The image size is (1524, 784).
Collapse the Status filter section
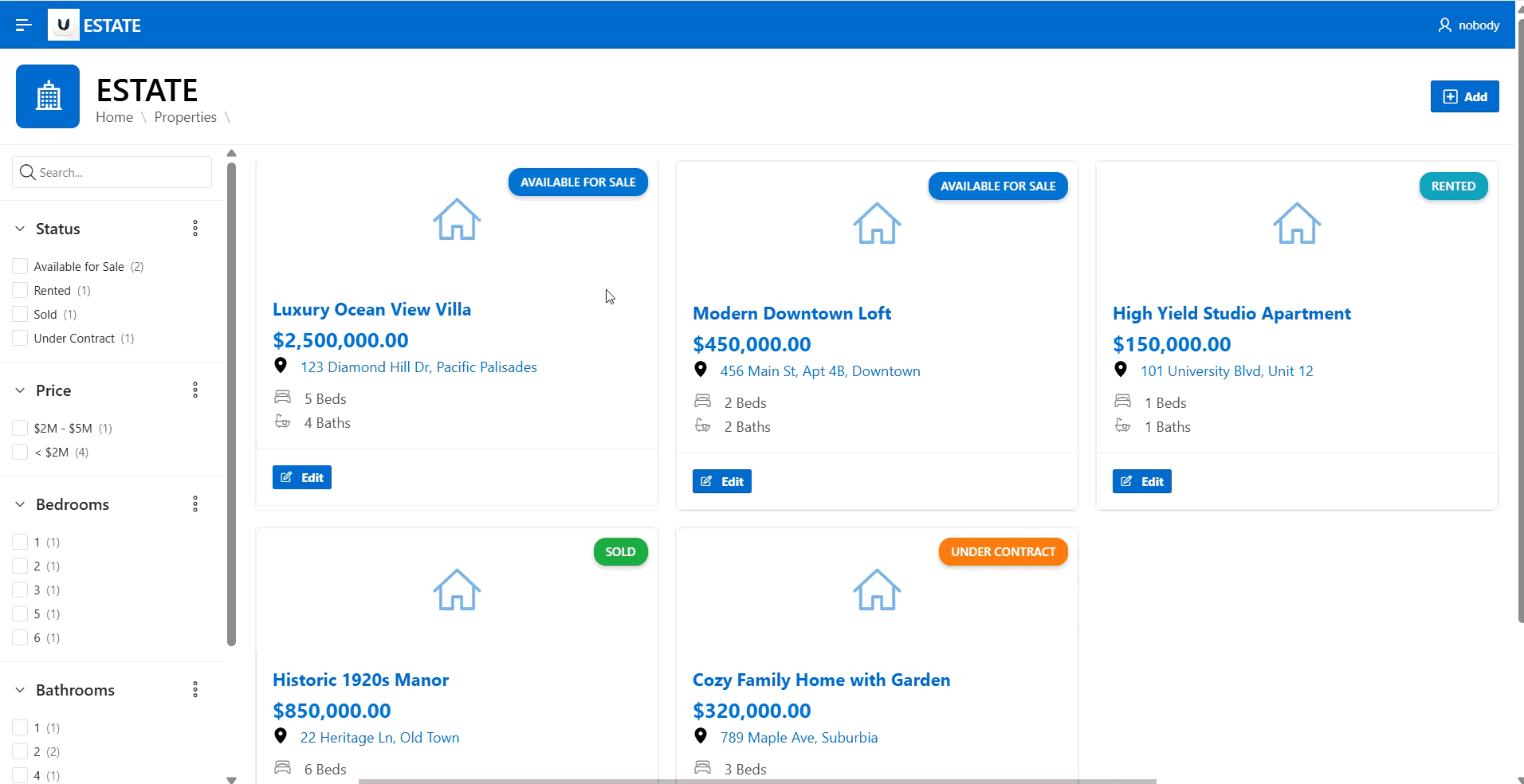click(20, 229)
